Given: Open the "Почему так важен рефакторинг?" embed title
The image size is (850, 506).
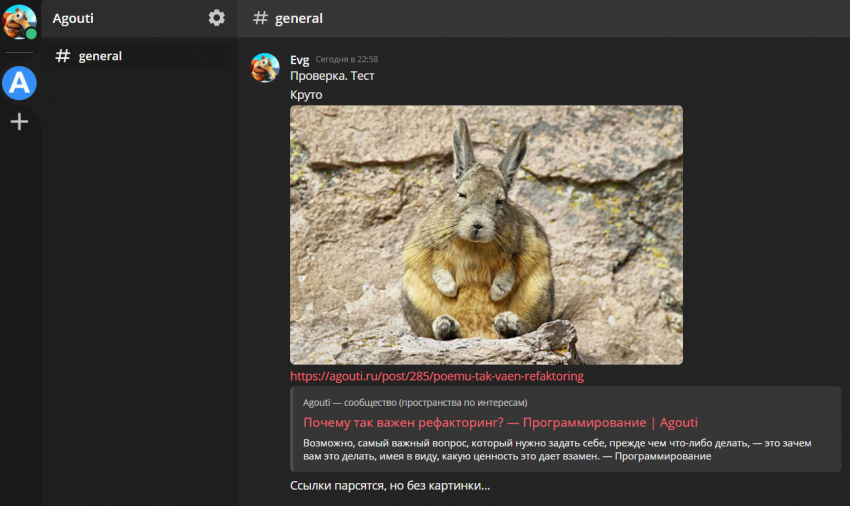Looking at the screenshot, I should 500,423.
